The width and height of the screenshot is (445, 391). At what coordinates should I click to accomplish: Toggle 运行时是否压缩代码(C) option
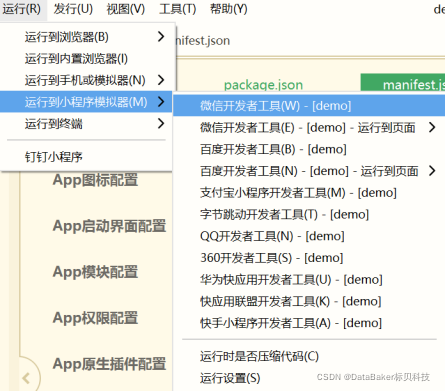(x=309, y=356)
